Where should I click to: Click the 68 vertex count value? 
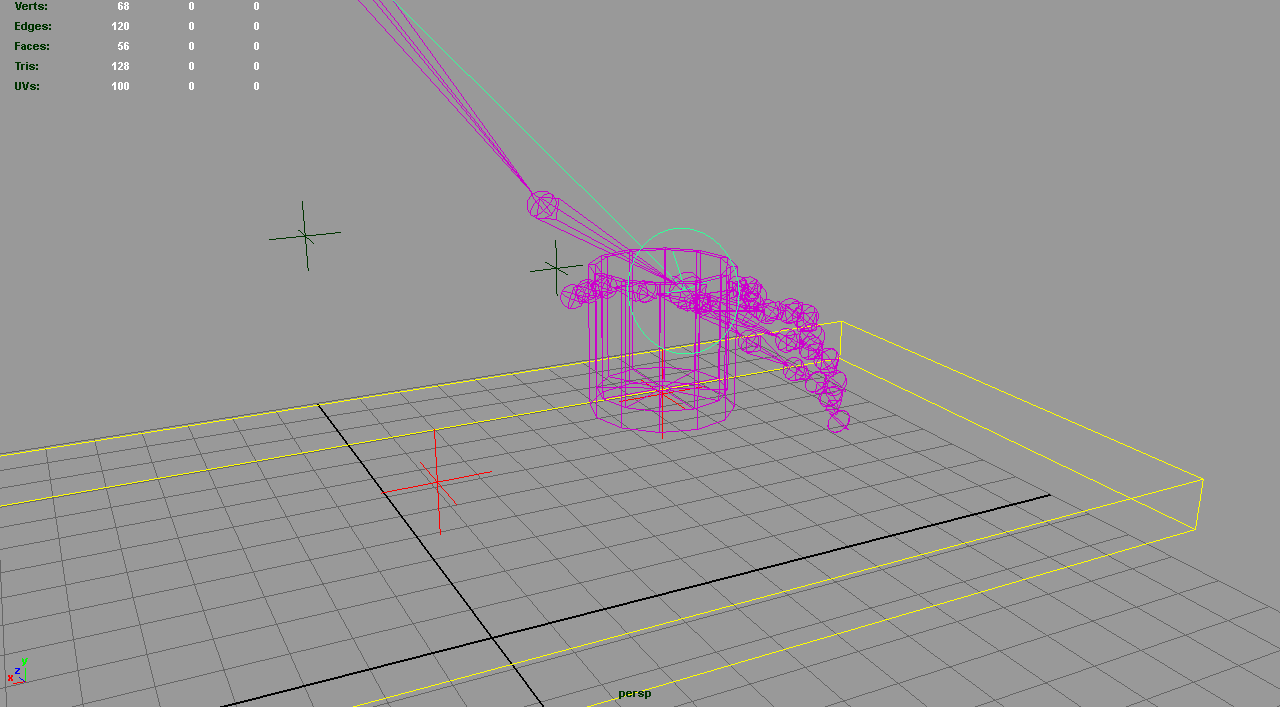(x=123, y=6)
